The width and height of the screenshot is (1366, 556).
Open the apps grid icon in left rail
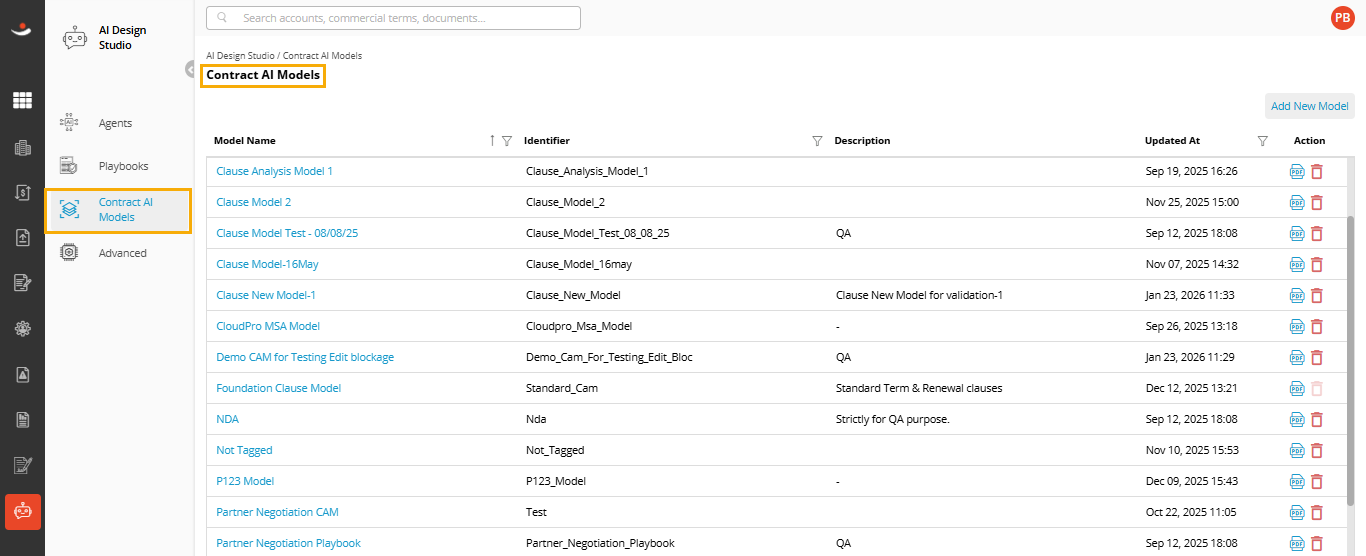coord(22,100)
